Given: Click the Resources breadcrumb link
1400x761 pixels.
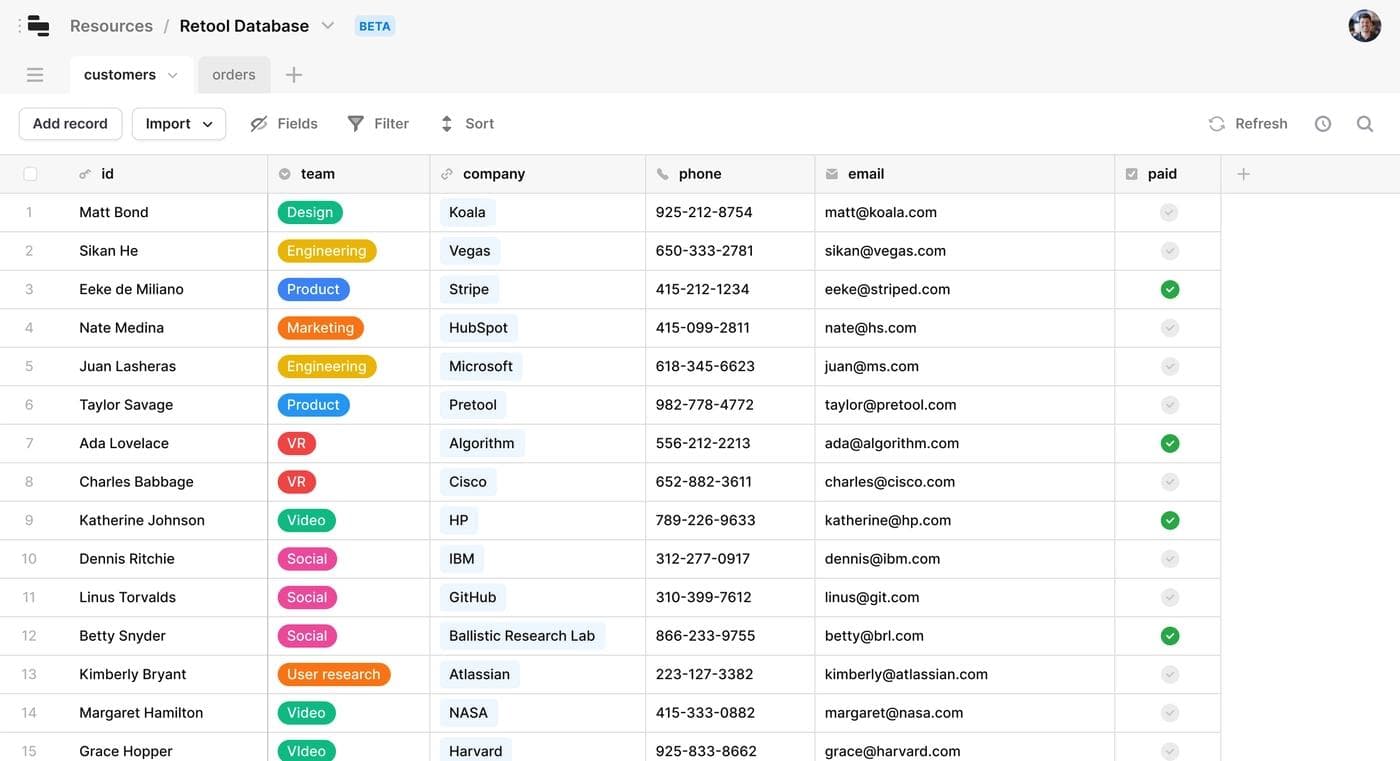Looking at the screenshot, I should 110,25.
